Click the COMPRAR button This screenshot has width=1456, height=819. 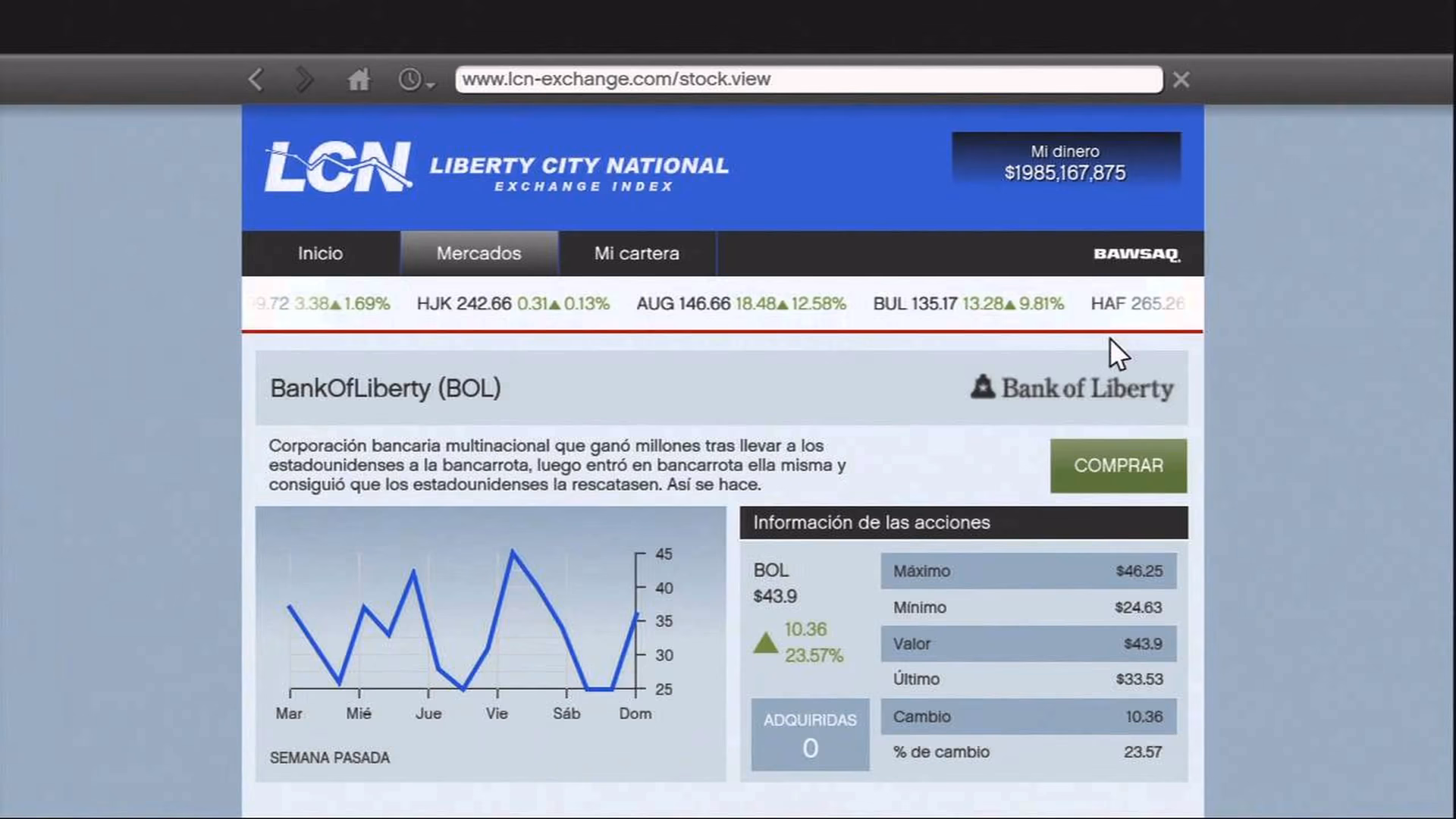1119,466
